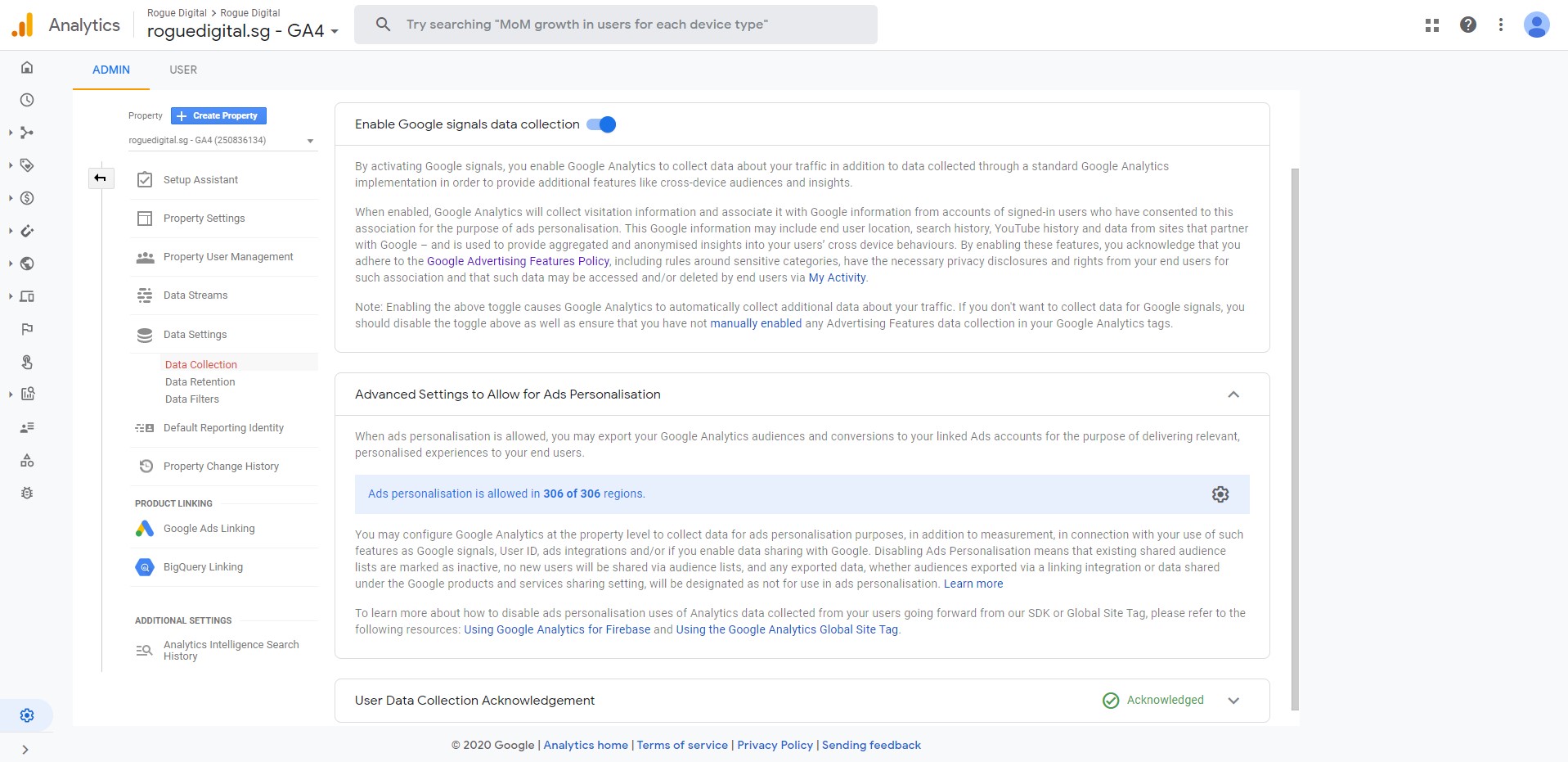
Task: Open the Privacy Policy footer link
Action: 775,745
